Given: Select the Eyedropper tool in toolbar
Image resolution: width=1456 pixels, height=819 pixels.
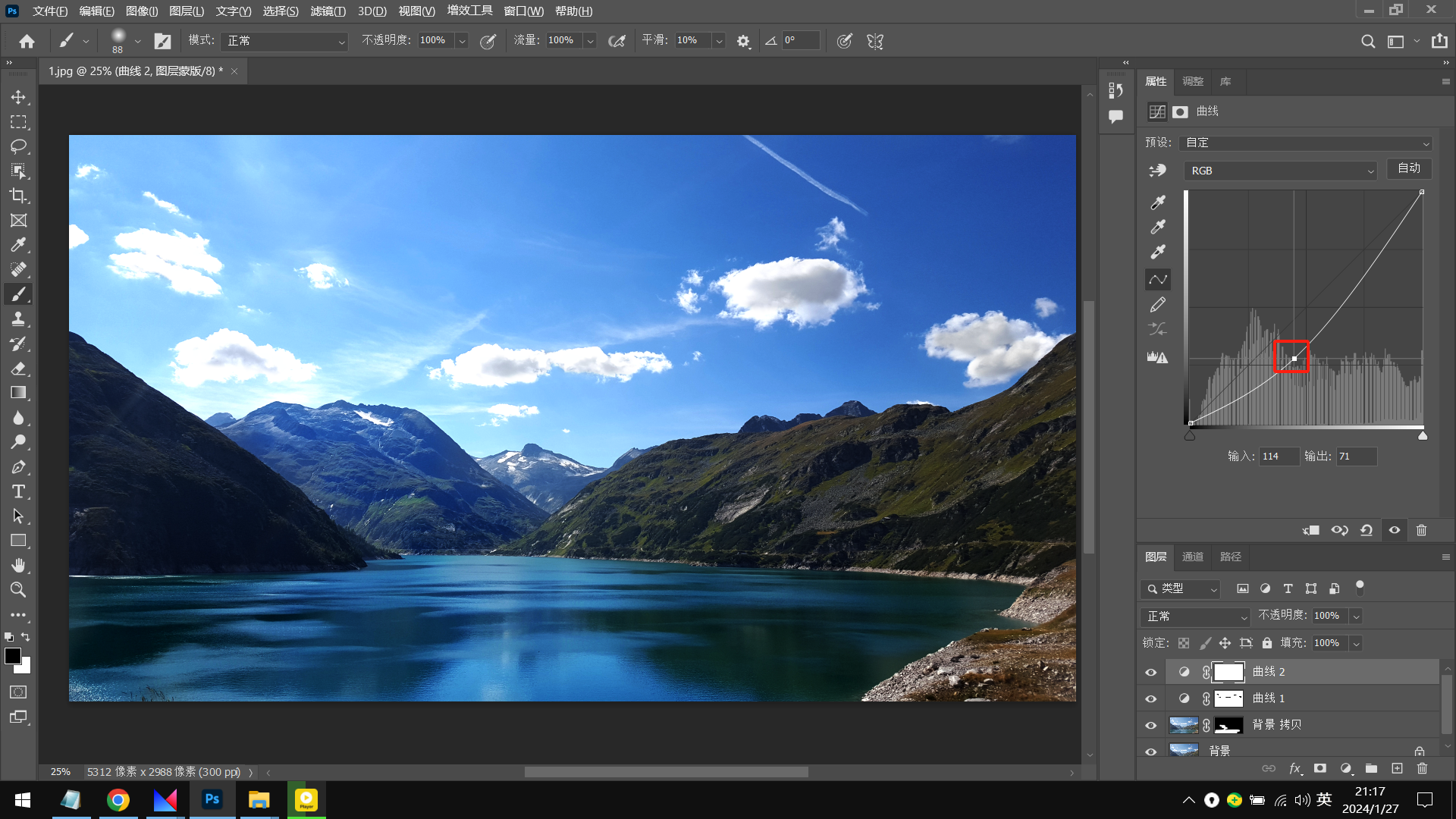Looking at the screenshot, I should click(x=18, y=245).
